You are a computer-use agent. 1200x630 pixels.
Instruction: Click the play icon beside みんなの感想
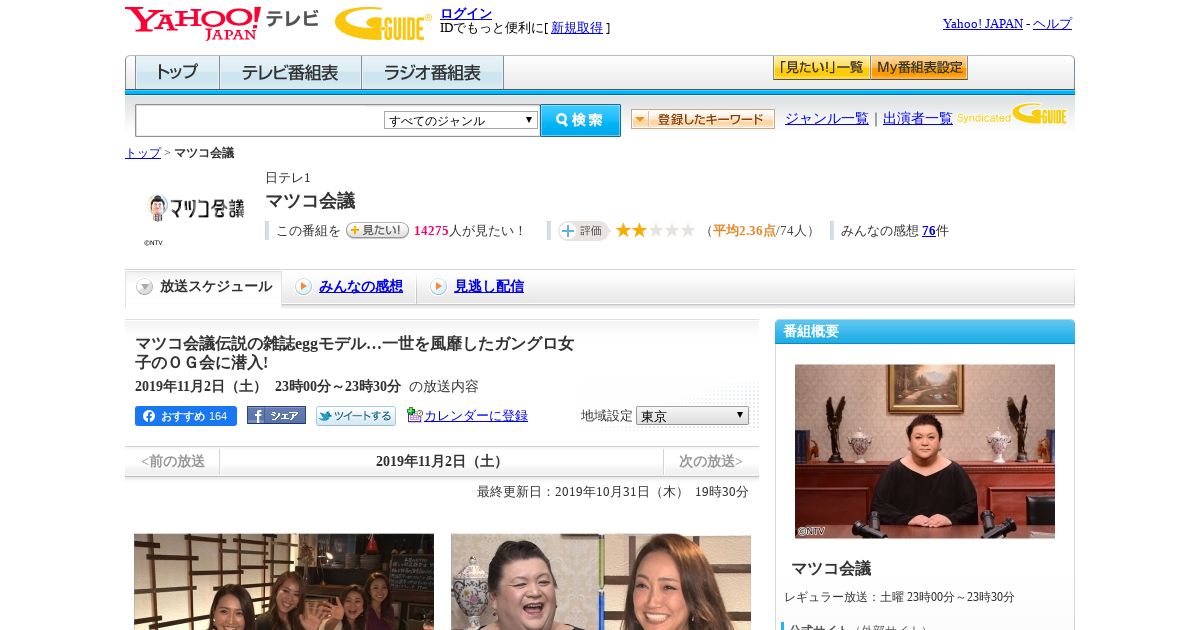(x=303, y=287)
